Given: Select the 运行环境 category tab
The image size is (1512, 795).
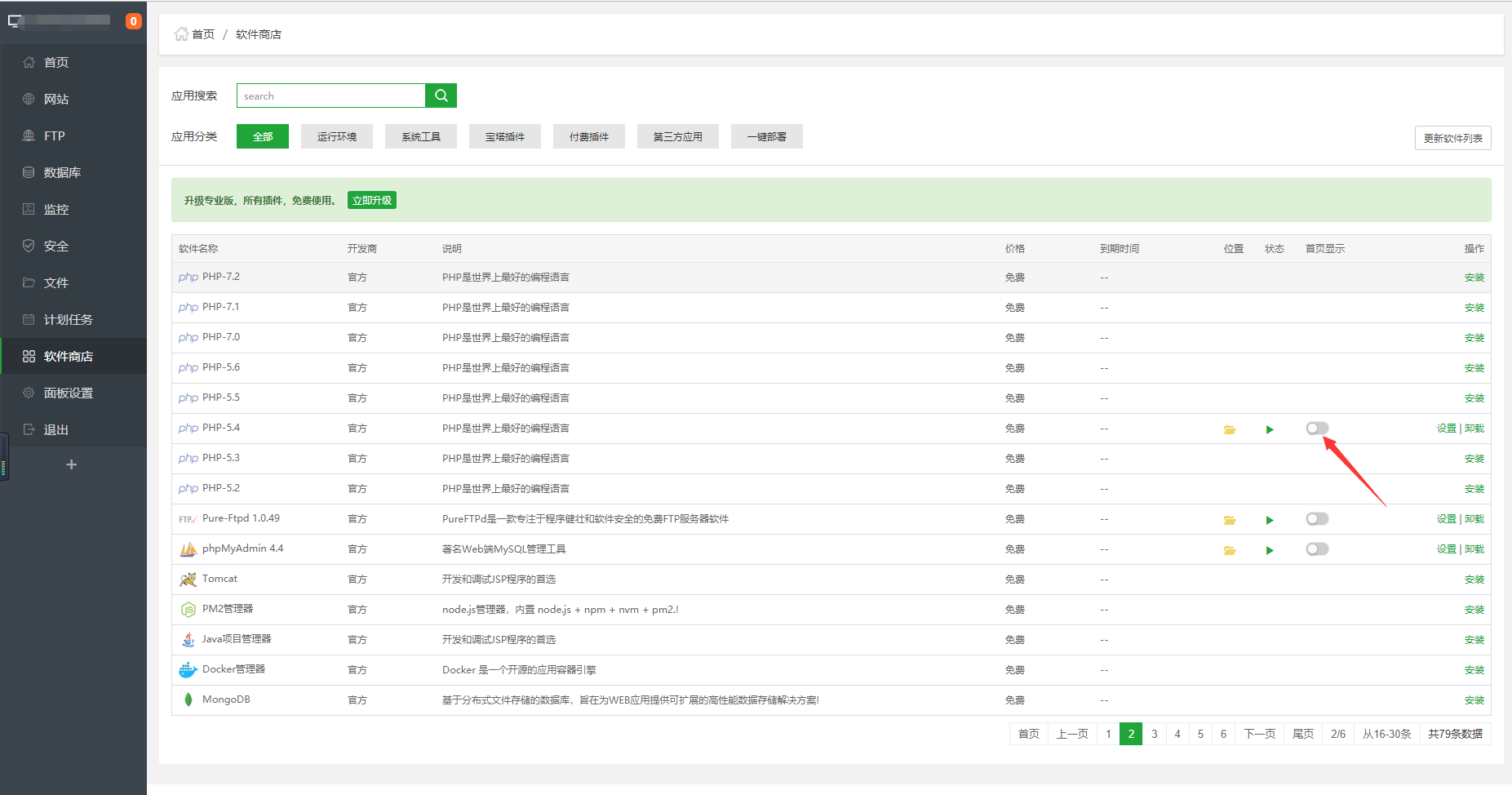Looking at the screenshot, I should click(x=337, y=136).
